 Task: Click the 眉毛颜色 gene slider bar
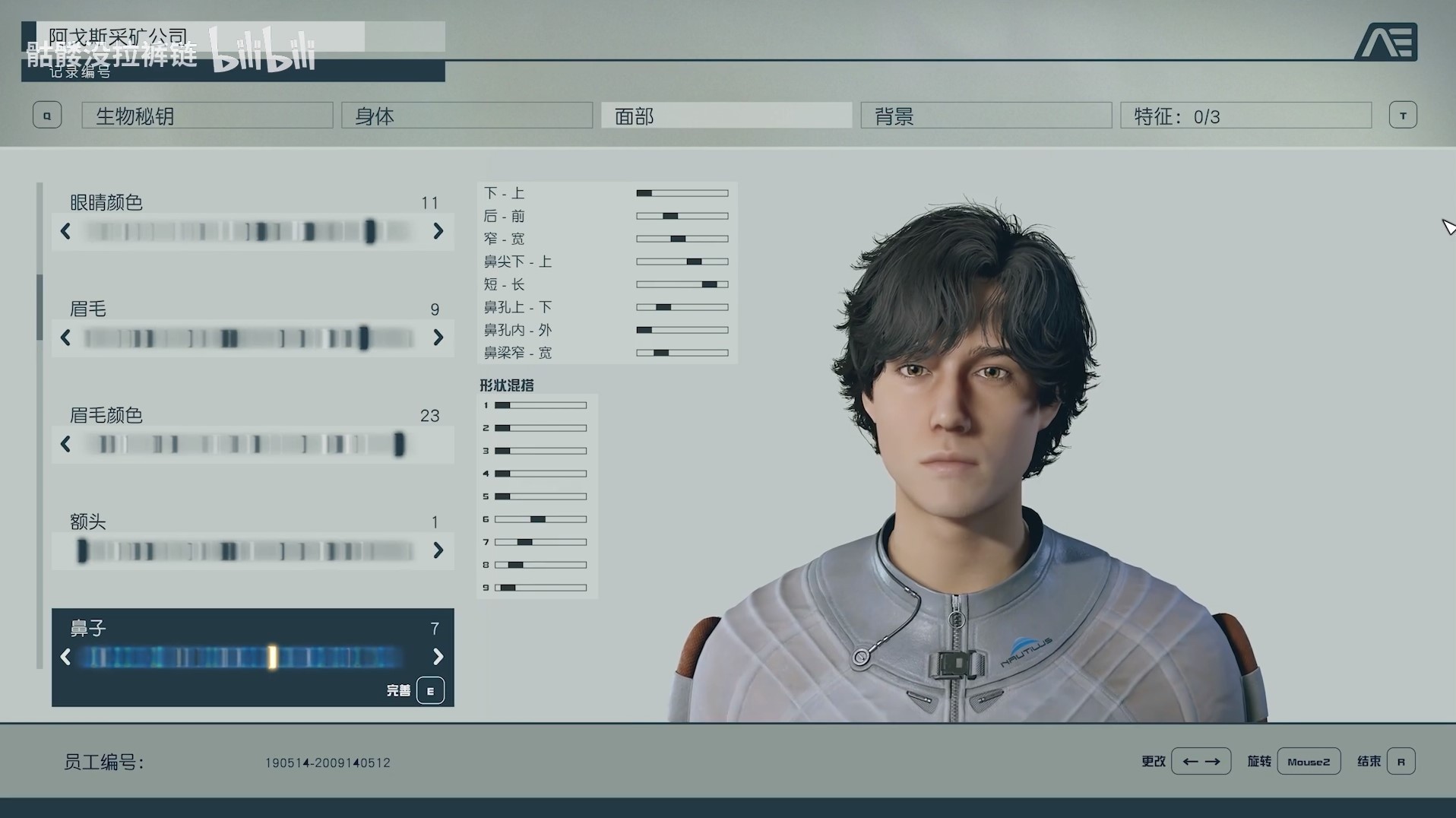pos(249,444)
